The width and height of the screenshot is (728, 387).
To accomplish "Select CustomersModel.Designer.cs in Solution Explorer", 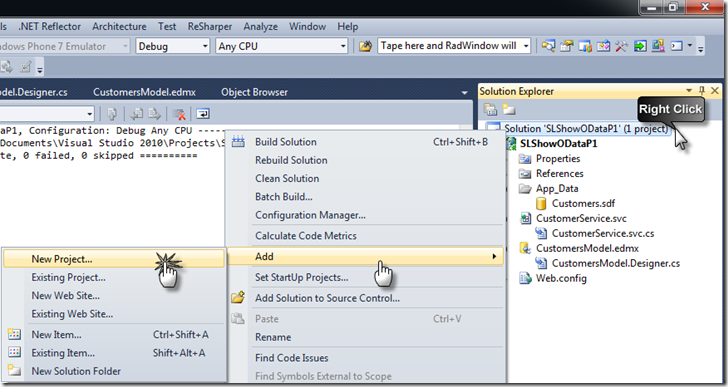I will [x=616, y=264].
